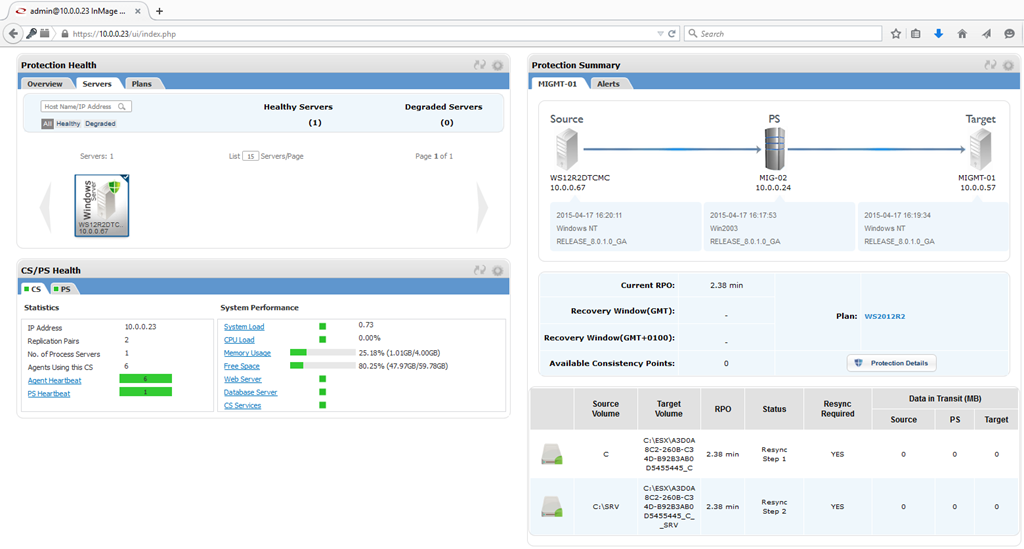
Task: Select the All servers filter
Action: click(x=47, y=124)
